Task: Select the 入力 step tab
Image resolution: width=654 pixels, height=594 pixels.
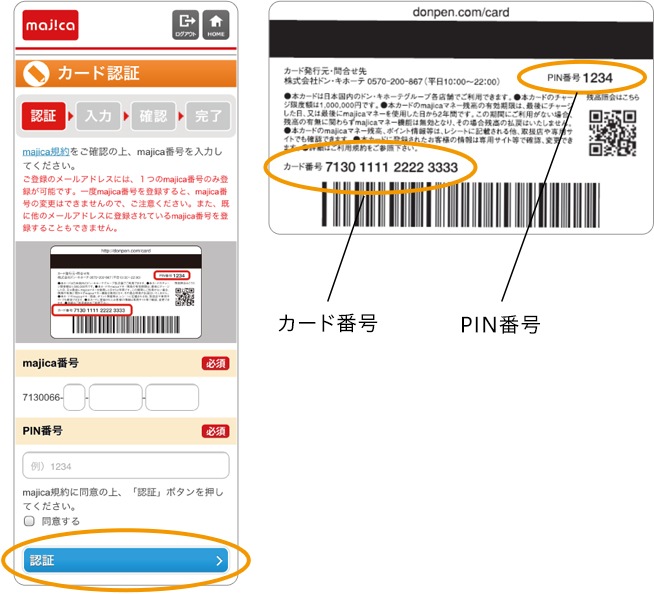Action: [98, 116]
